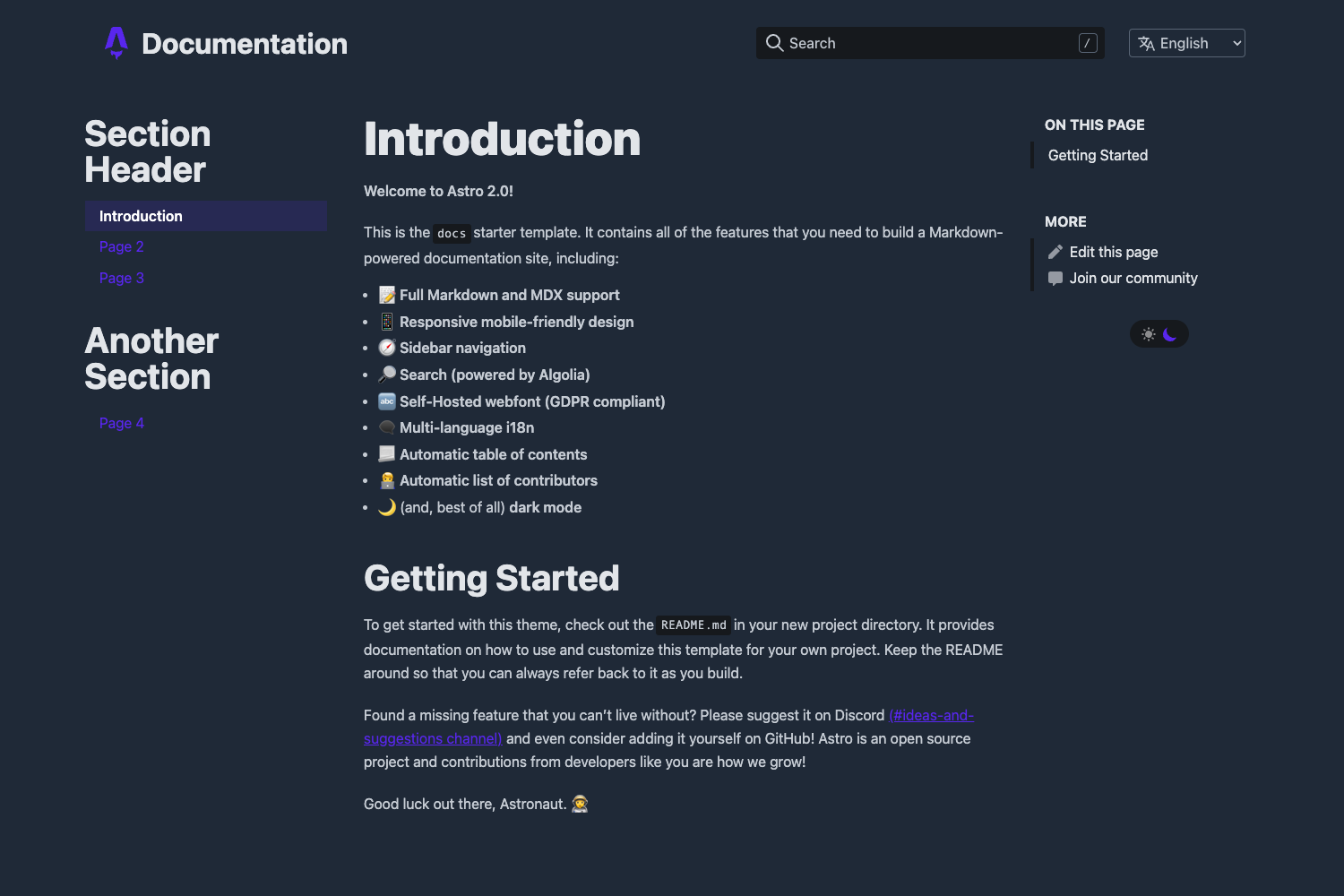The height and width of the screenshot is (896, 1344).
Task: Open Page 4 under Another Section
Action: (x=121, y=422)
